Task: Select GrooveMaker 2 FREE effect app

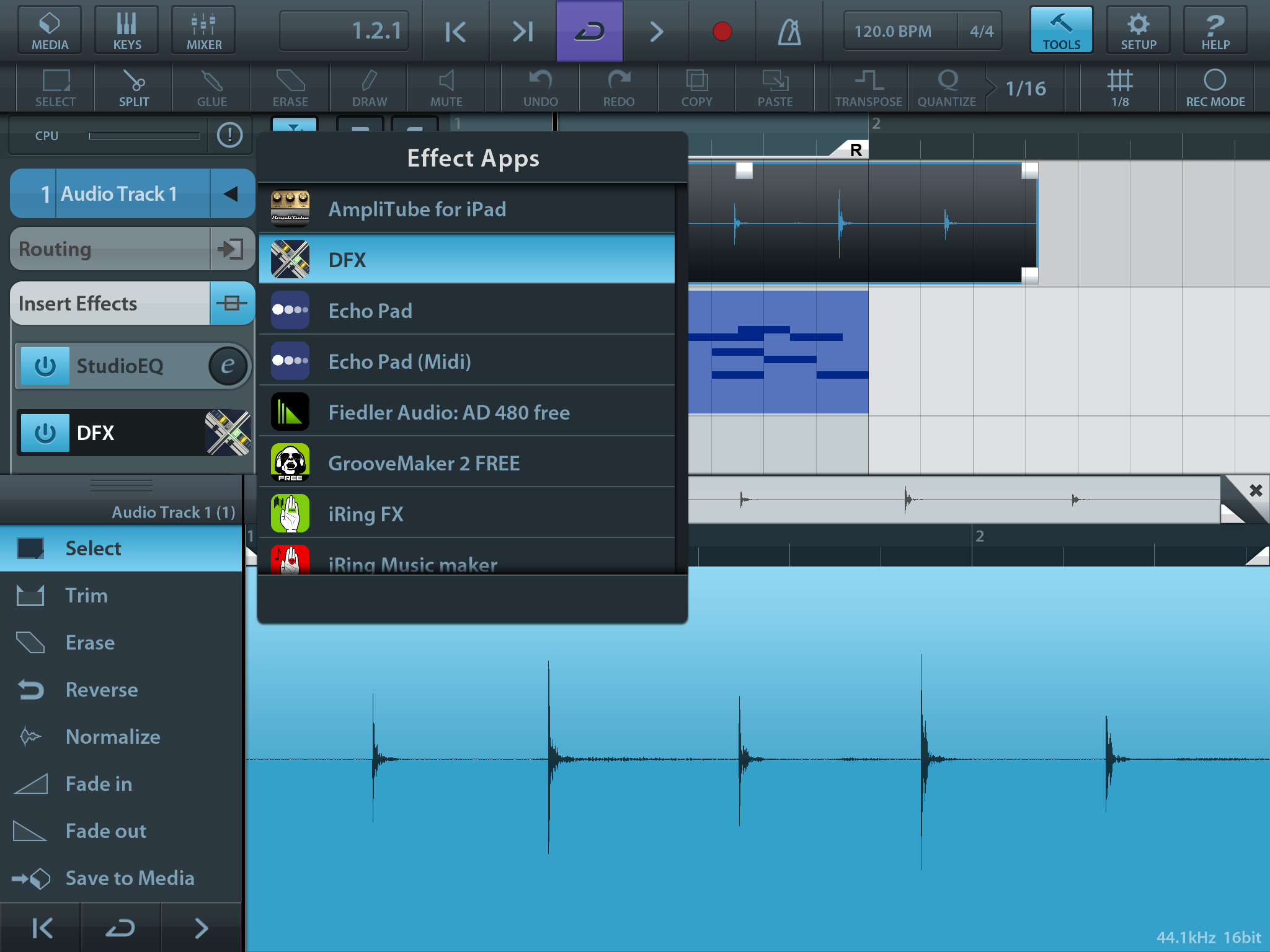Action: (466, 463)
